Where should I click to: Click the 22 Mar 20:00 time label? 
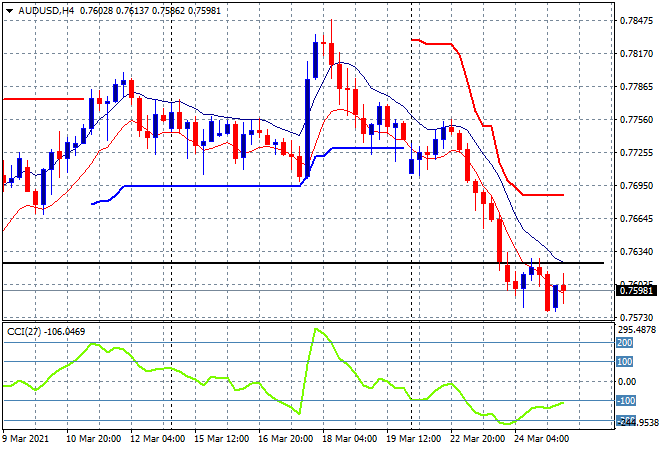coord(477,439)
